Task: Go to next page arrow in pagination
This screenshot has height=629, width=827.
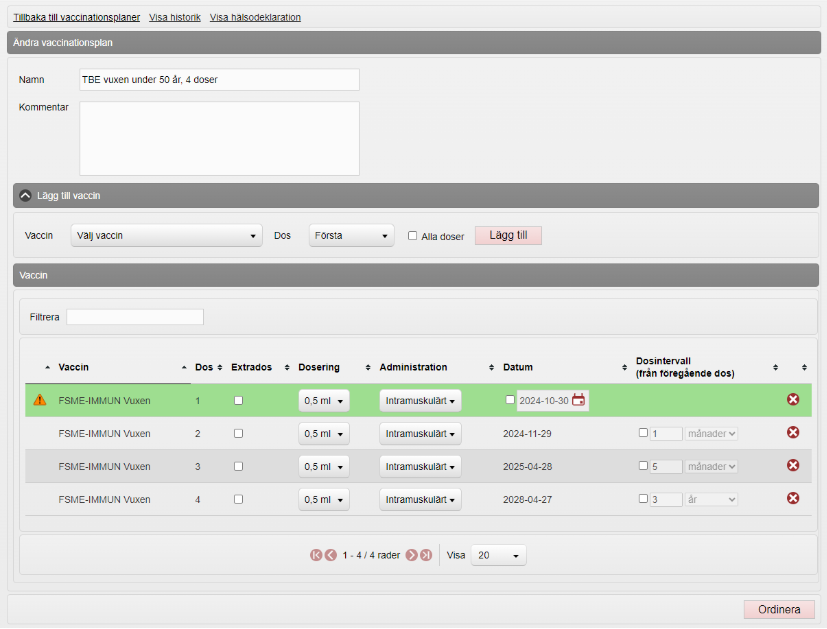Action: point(411,555)
